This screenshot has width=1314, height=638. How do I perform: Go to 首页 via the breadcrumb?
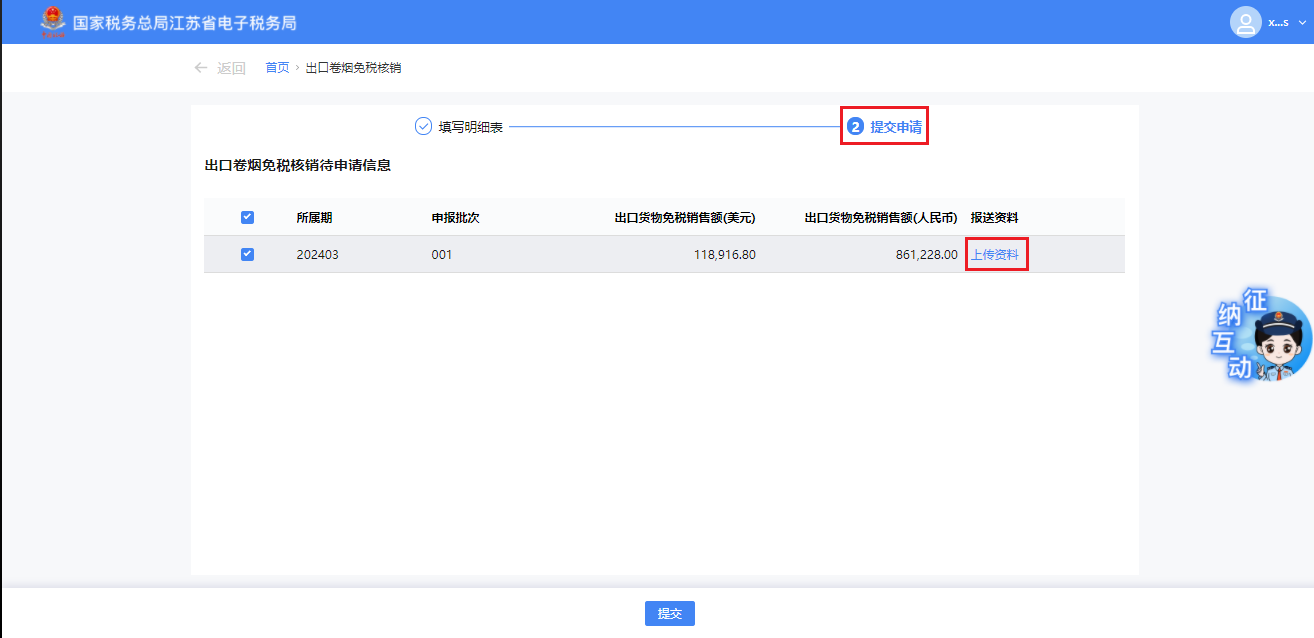click(277, 68)
